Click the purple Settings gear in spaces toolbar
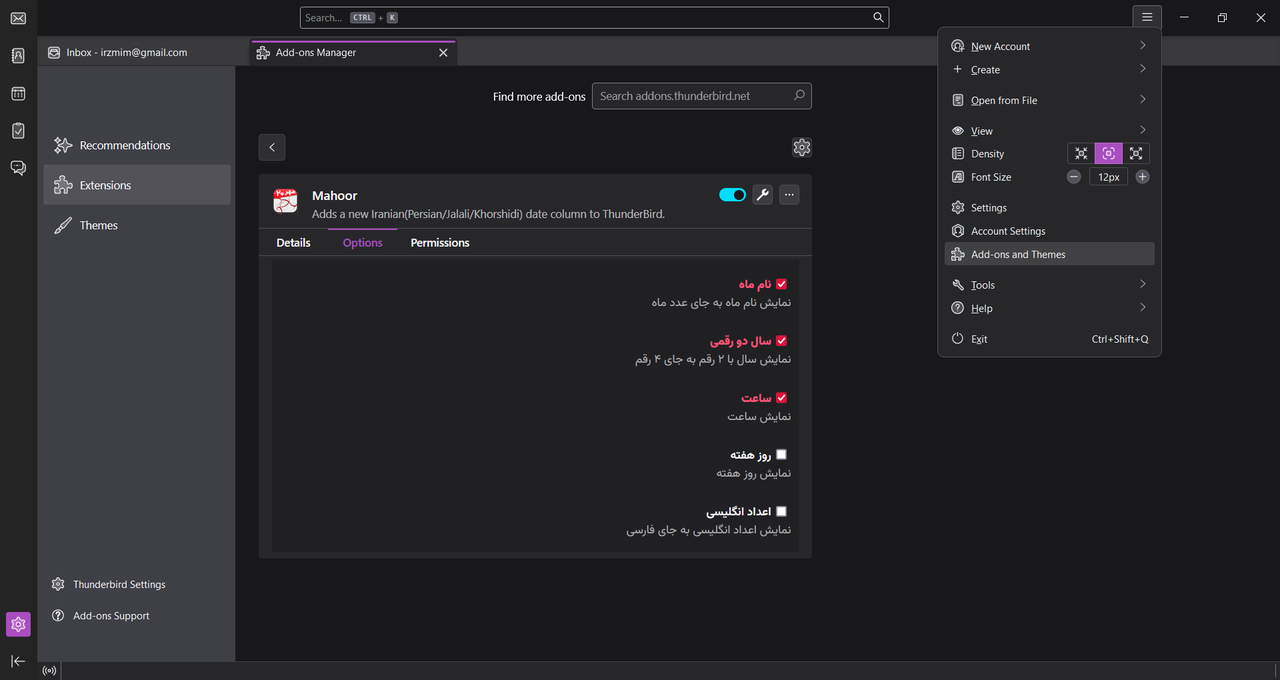The width and height of the screenshot is (1280, 680). 18,625
